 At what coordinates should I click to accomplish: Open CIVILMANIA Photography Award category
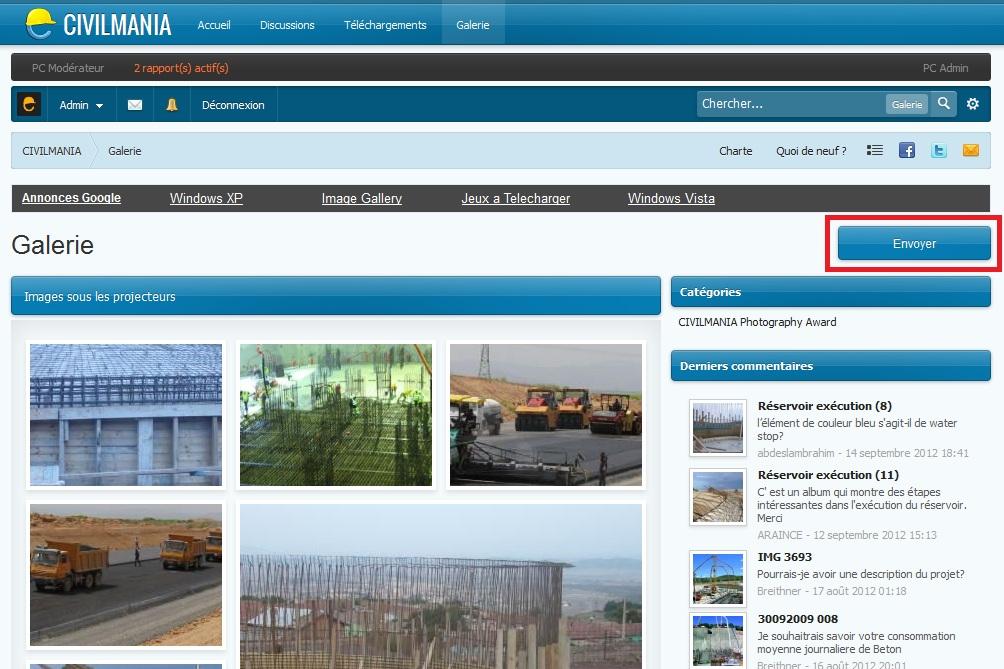coord(757,322)
